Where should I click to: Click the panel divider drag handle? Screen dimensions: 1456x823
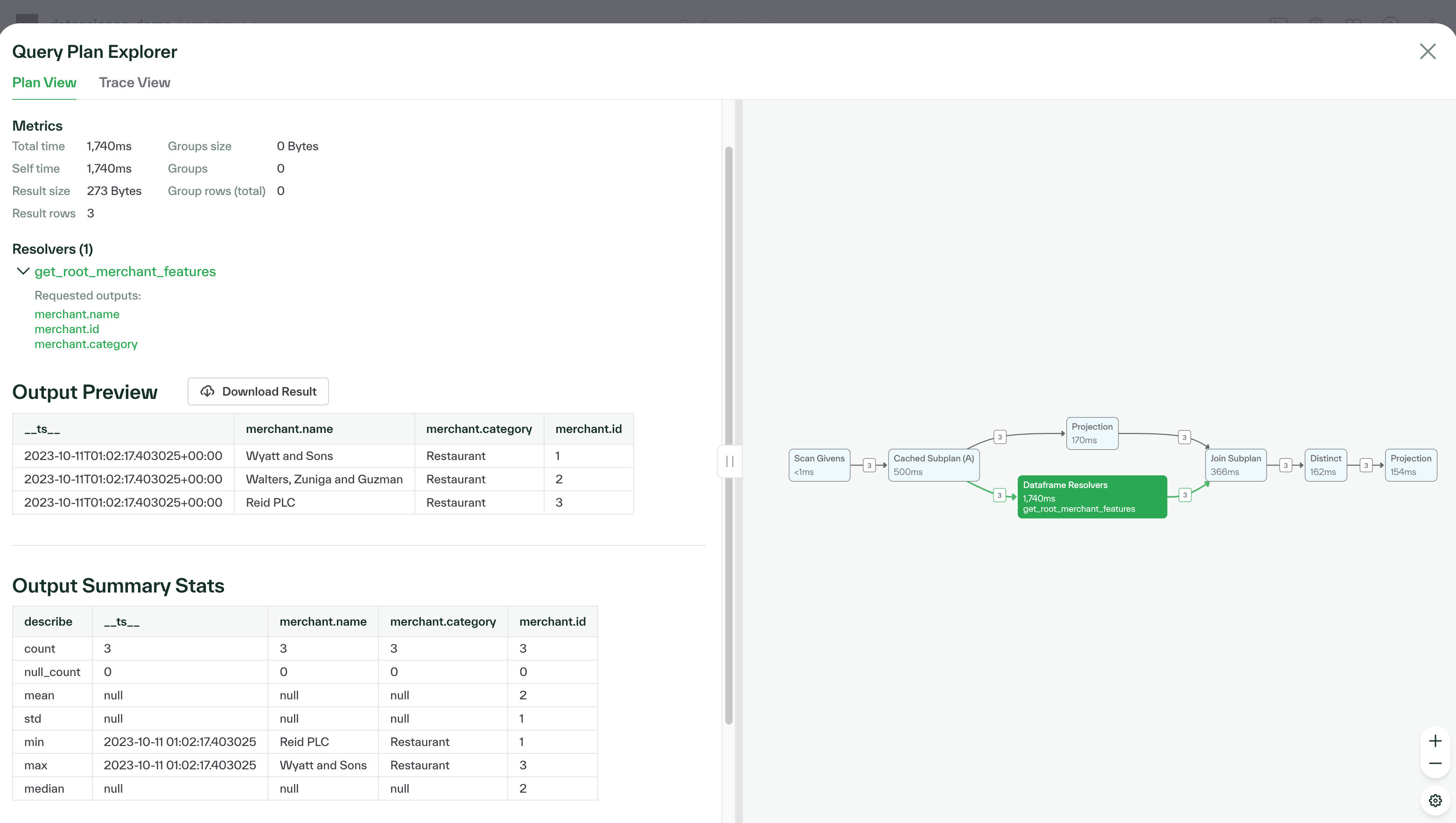click(x=730, y=462)
